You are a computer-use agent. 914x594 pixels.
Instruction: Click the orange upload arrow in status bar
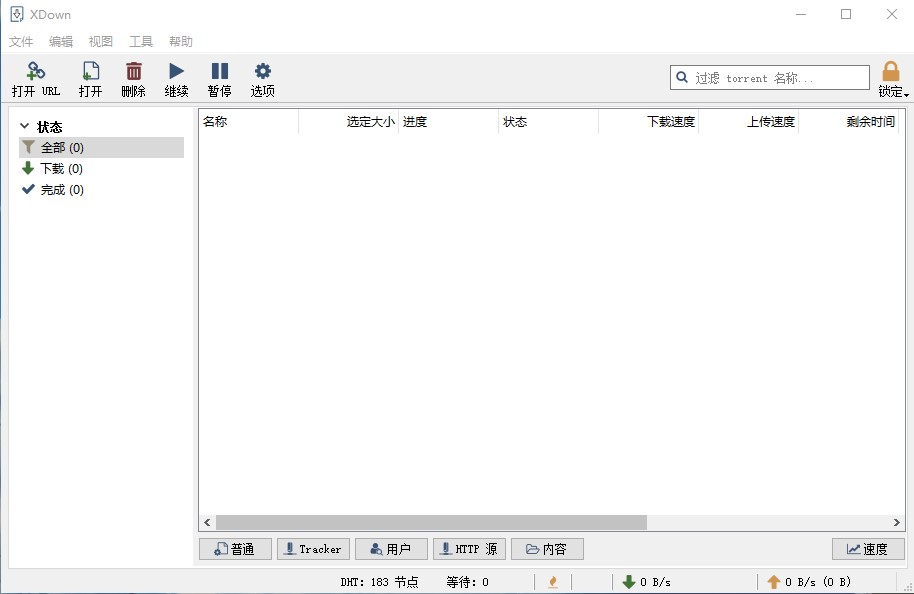click(x=774, y=582)
